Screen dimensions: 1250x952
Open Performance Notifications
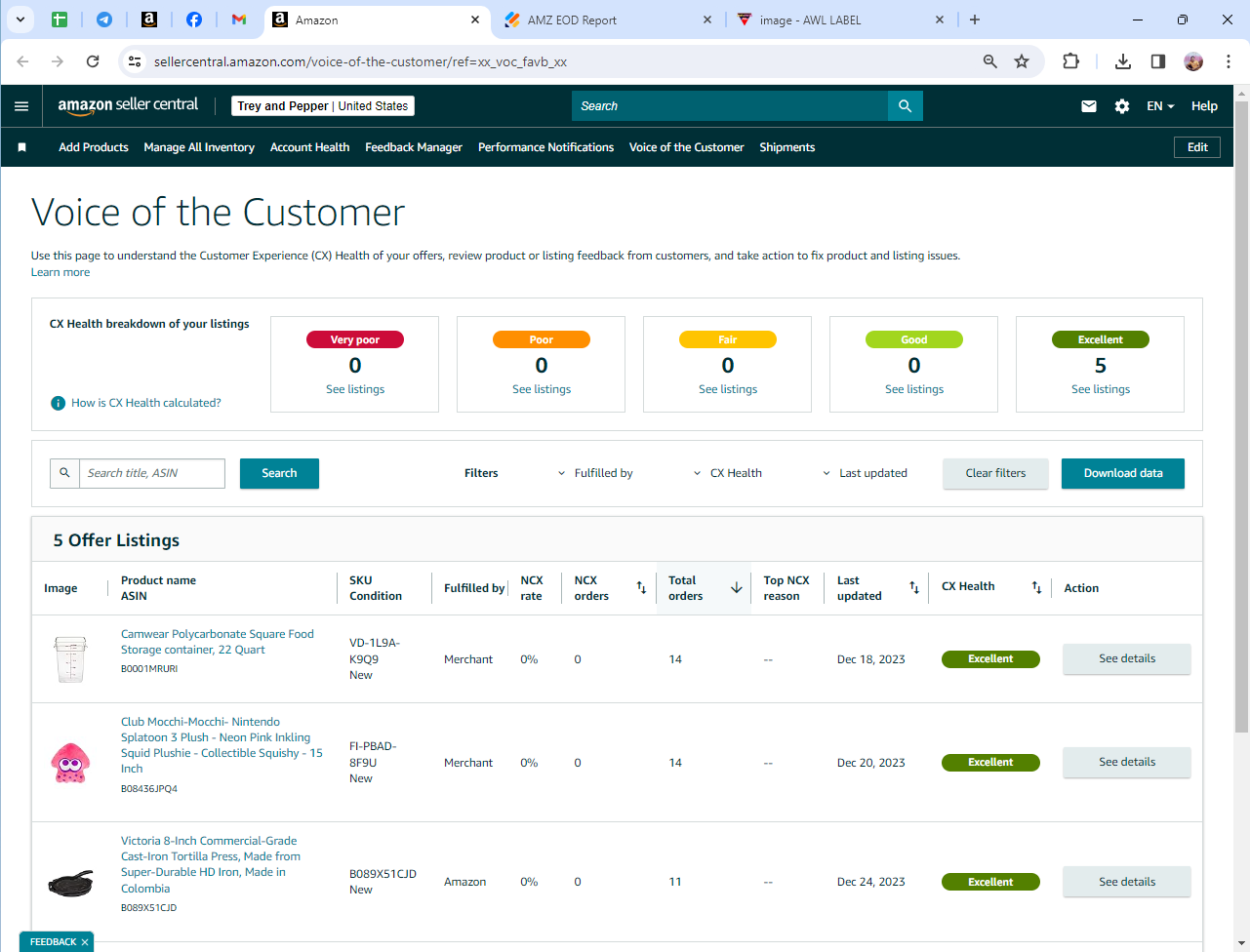545,147
